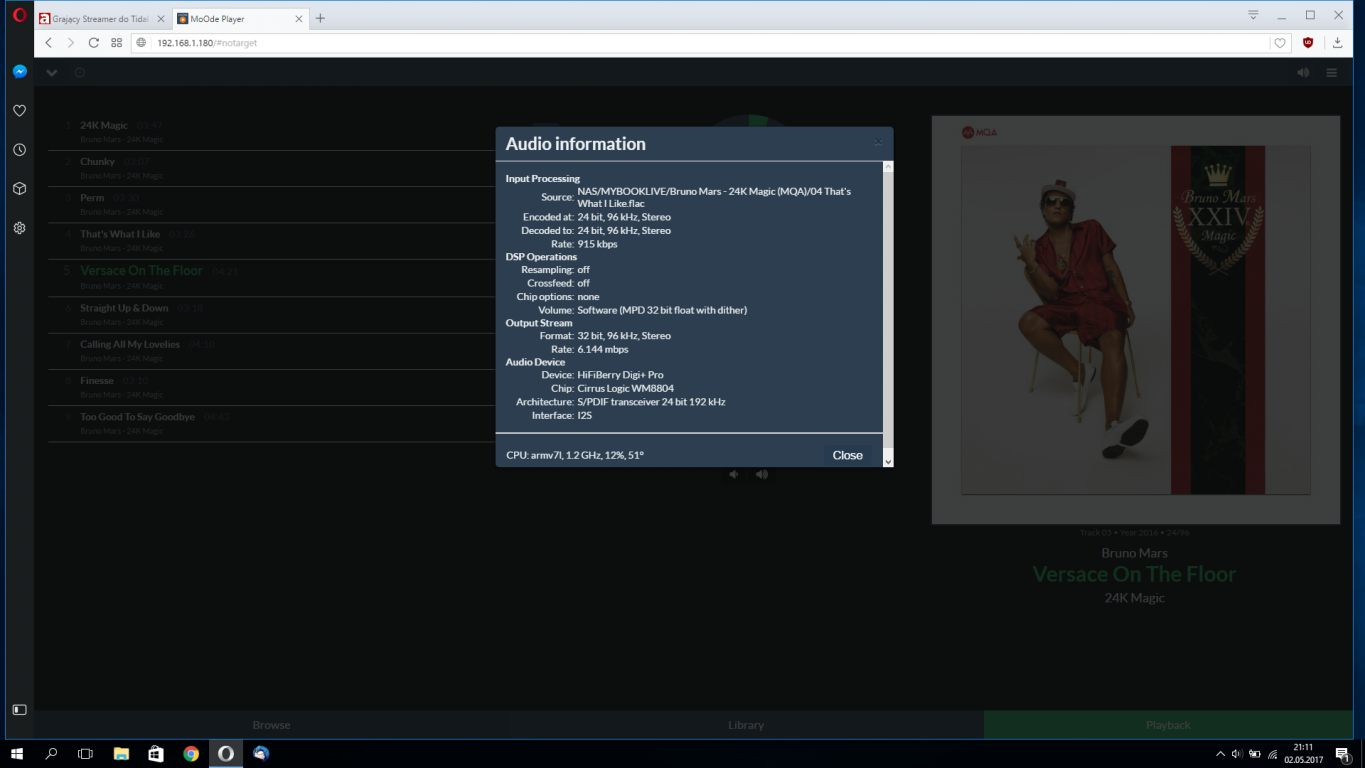The width and height of the screenshot is (1365, 768).
Task: Open a new browser tab
Action: 320,18
